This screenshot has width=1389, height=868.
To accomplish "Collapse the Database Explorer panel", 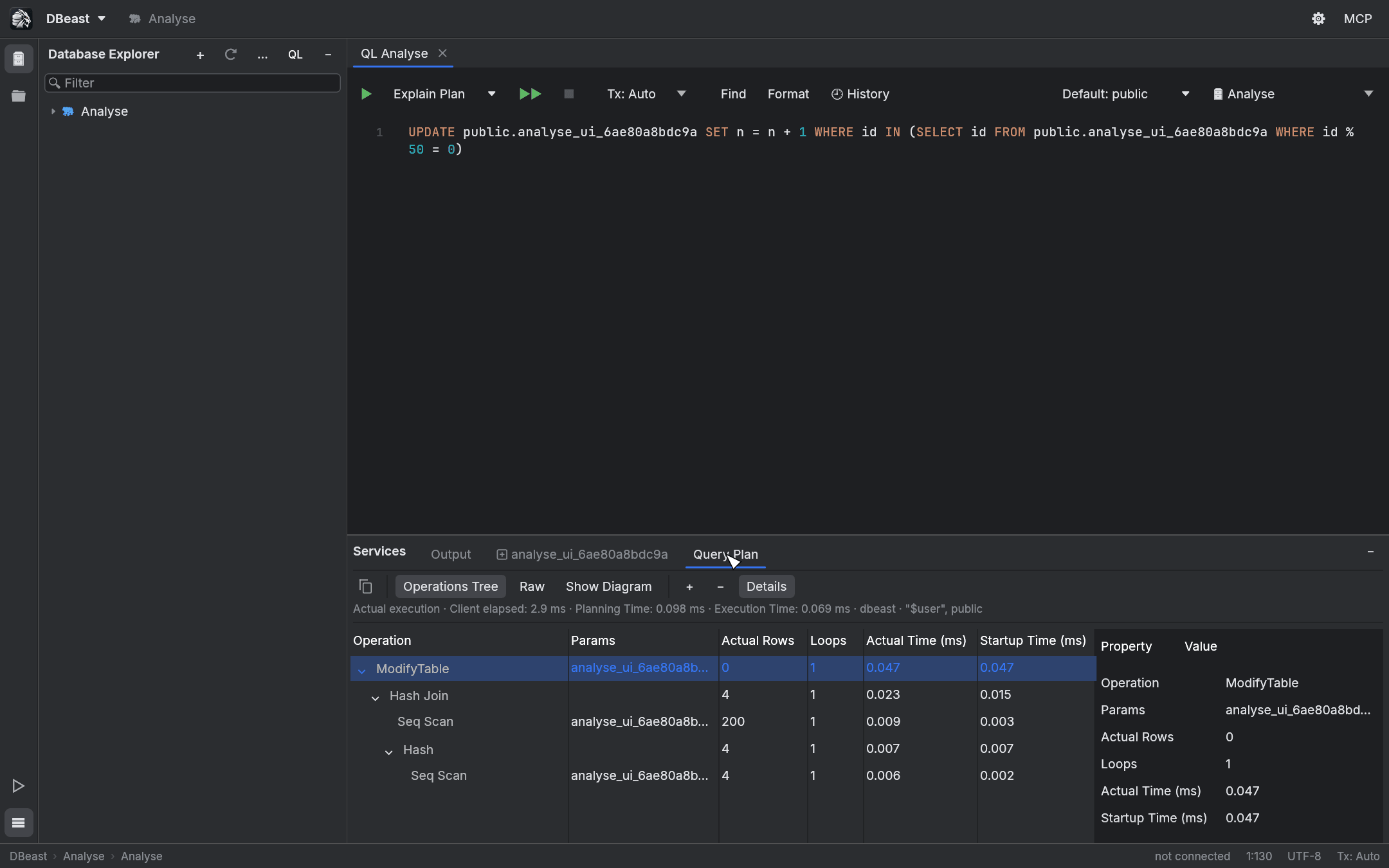I will (x=328, y=55).
